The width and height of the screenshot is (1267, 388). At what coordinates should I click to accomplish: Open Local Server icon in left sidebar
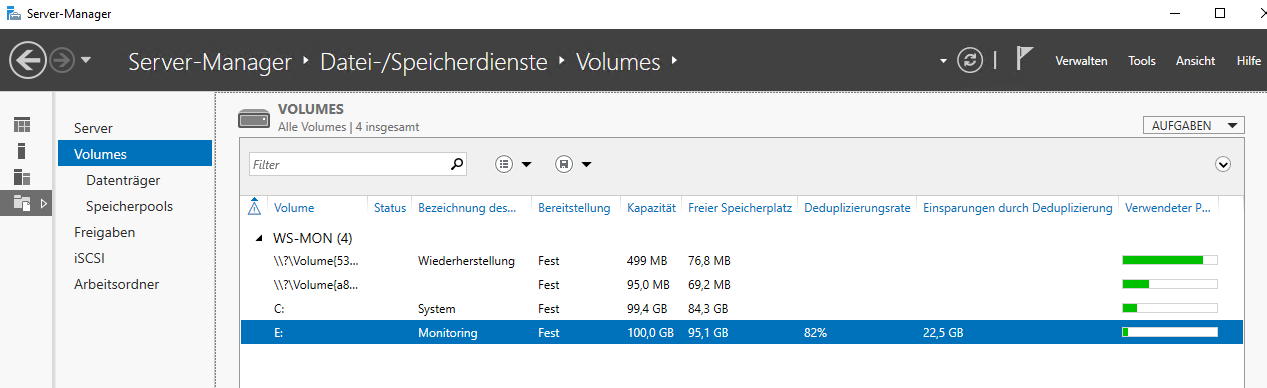click(x=22, y=151)
